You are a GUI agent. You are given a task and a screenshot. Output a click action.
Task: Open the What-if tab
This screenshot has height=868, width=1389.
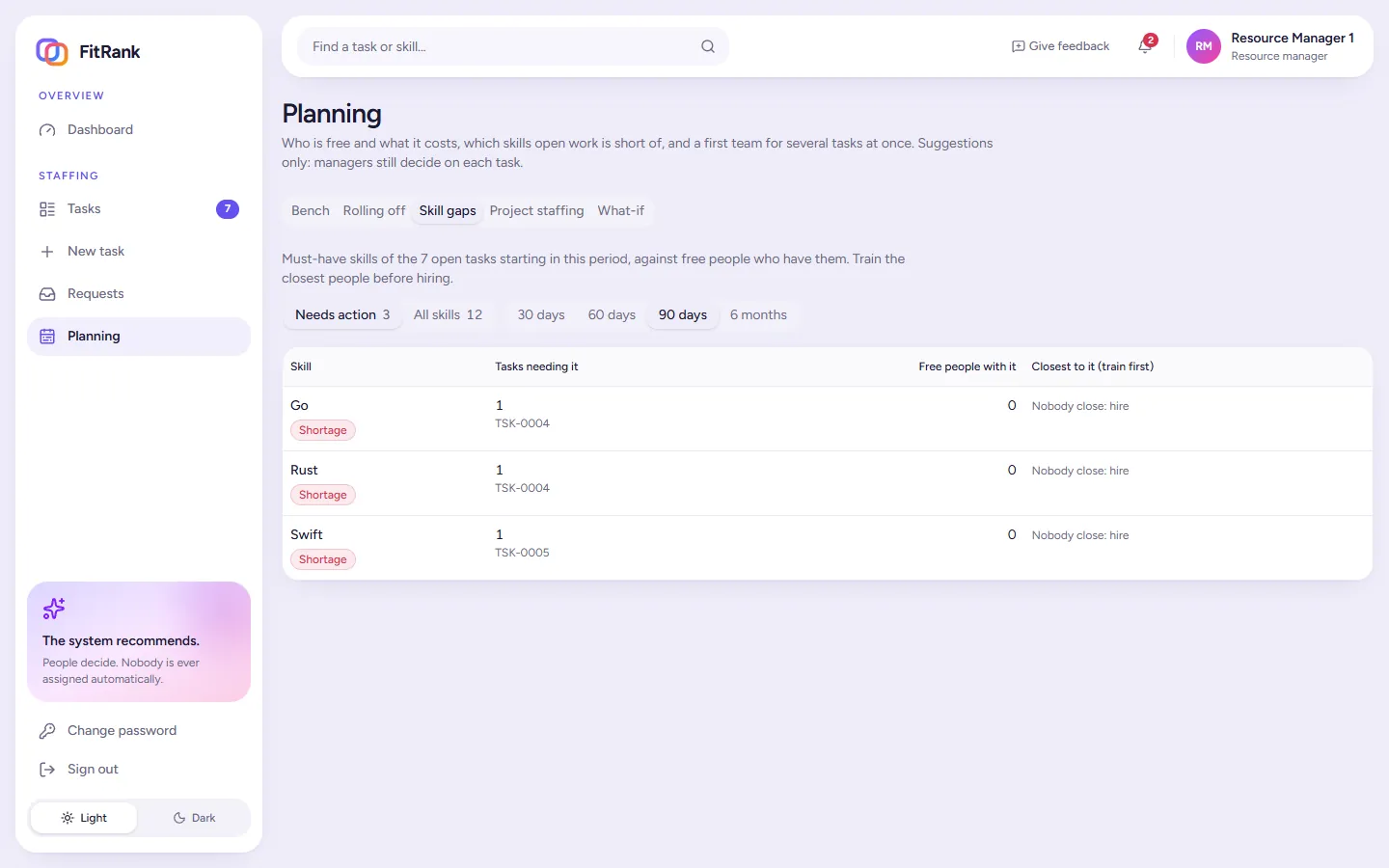tap(621, 211)
